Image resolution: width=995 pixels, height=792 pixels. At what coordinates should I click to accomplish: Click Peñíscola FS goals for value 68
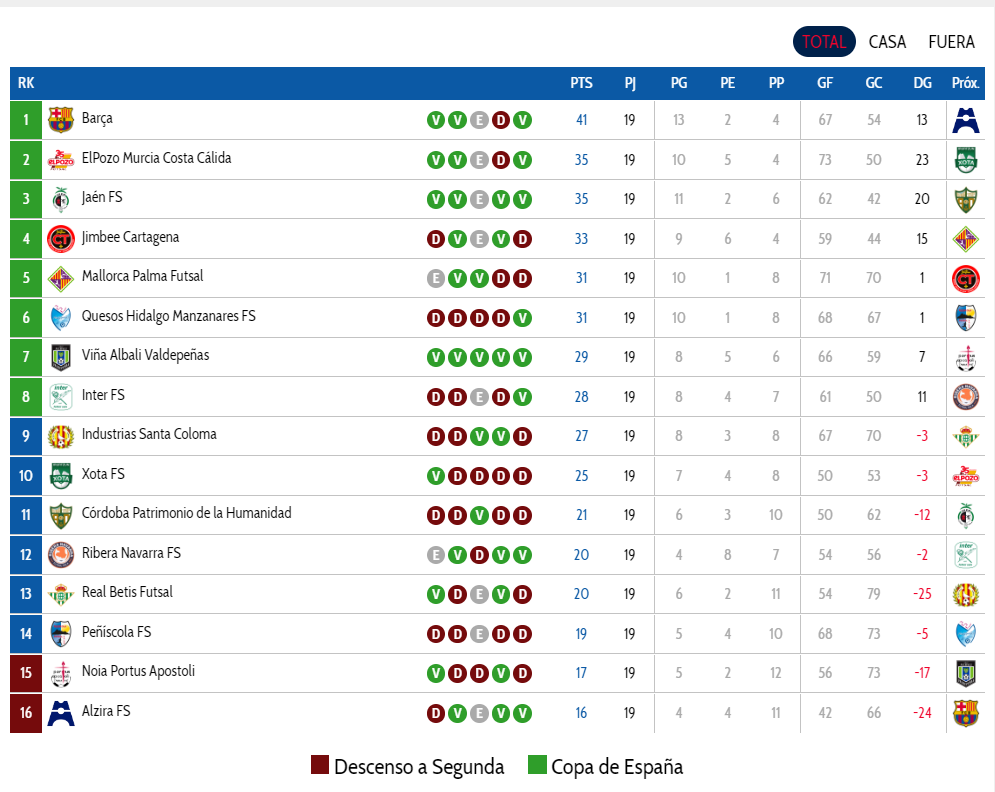pos(825,634)
